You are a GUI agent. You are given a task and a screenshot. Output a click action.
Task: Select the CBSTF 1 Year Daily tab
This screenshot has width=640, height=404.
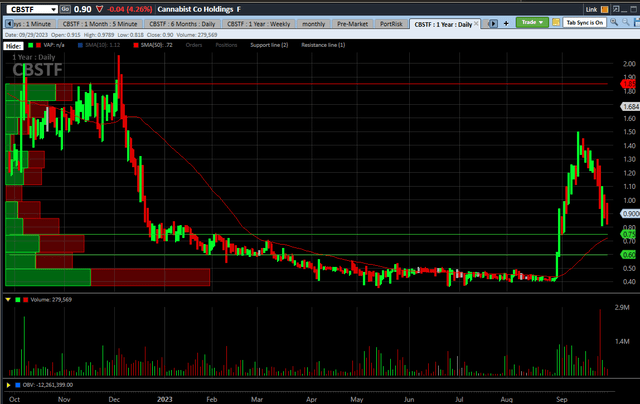(443, 24)
